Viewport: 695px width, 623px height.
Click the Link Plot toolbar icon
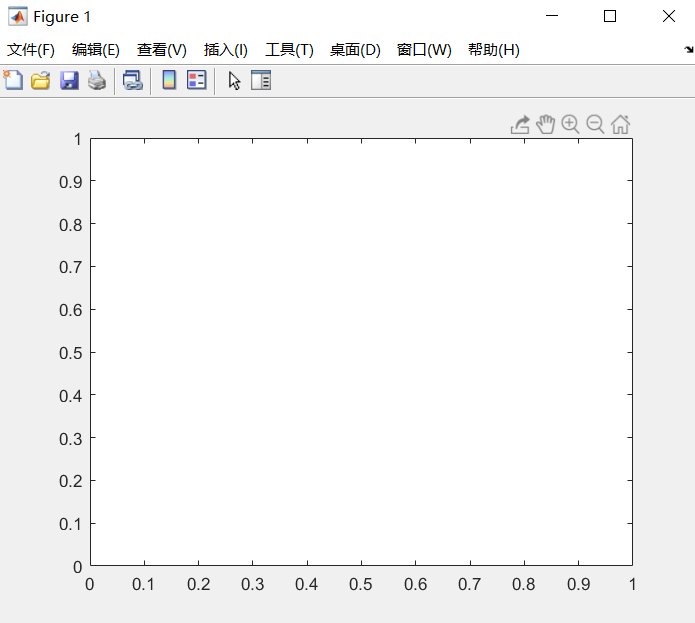133,81
